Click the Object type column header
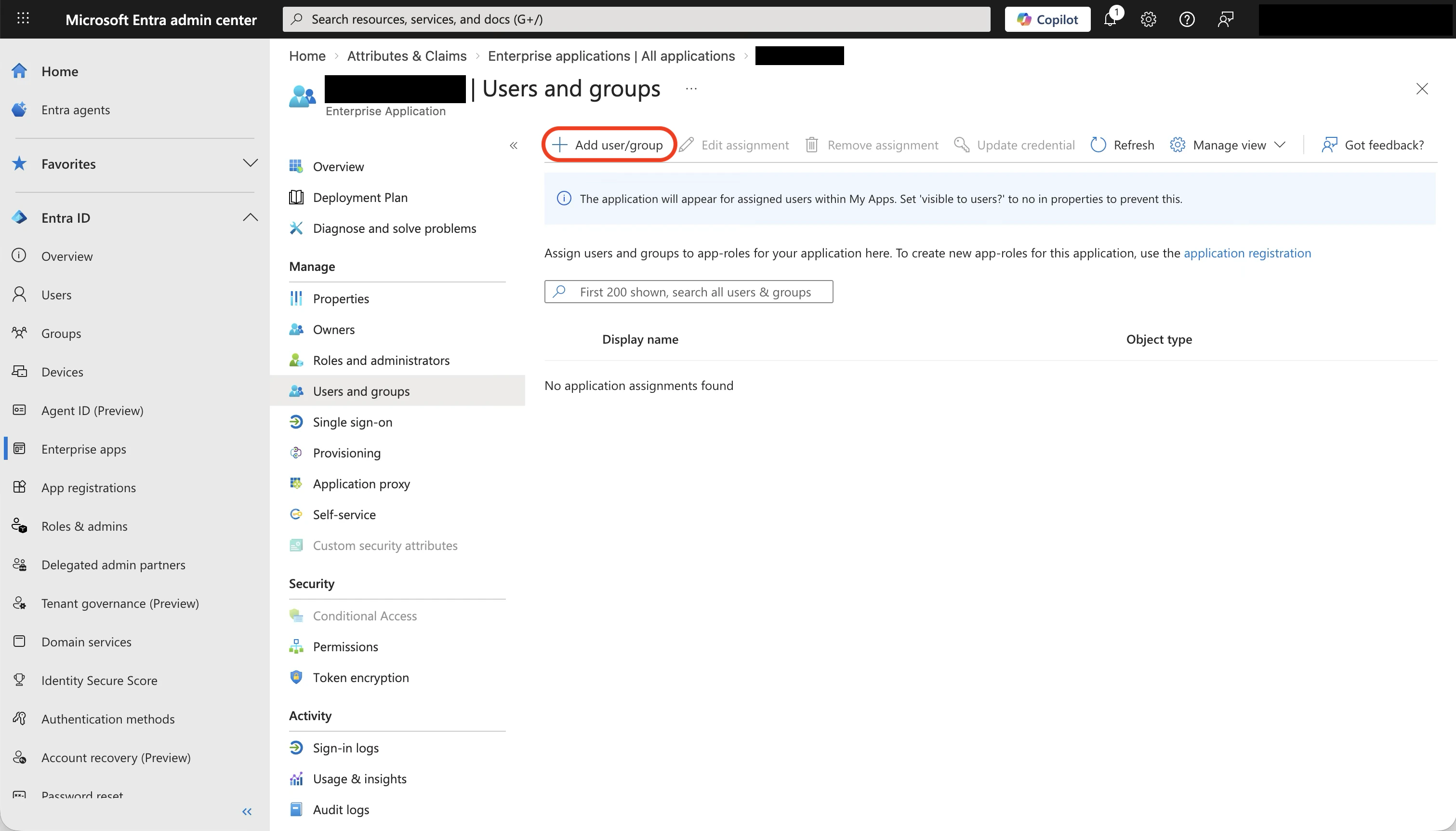The height and width of the screenshot is (831, 1456). point(1159,340)
